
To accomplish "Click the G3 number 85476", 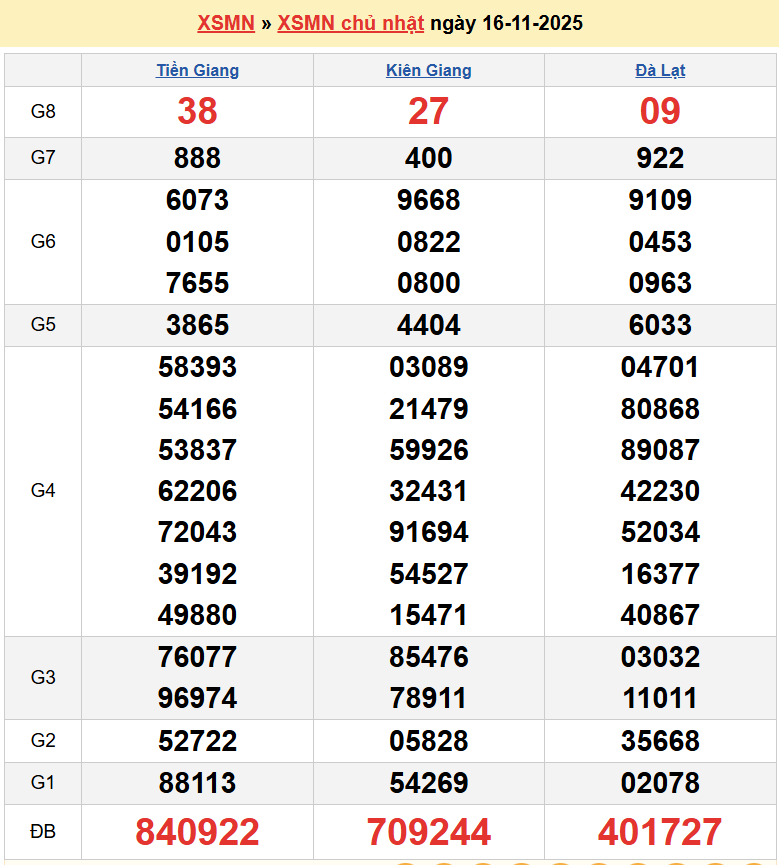I will point(428,657).
